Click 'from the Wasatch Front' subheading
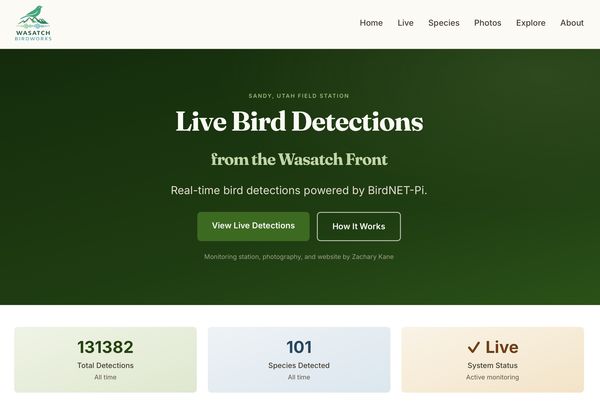The height and width of the screenshot is (401, 600). [299, 159]
